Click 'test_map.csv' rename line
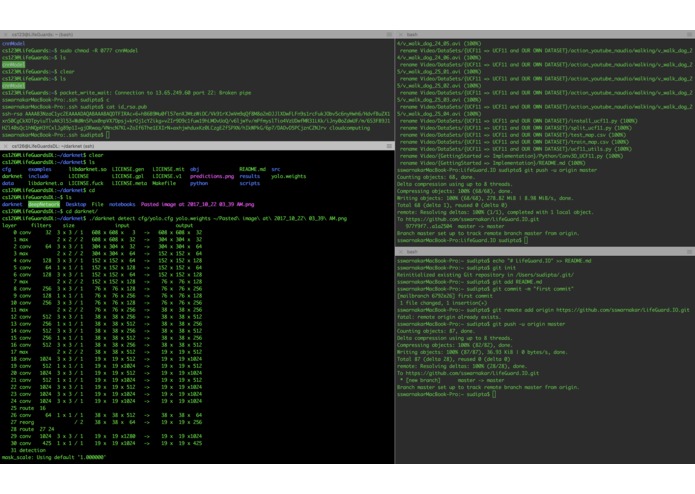Viewport: 695px width, 494px height. click(x=513, y=135)
